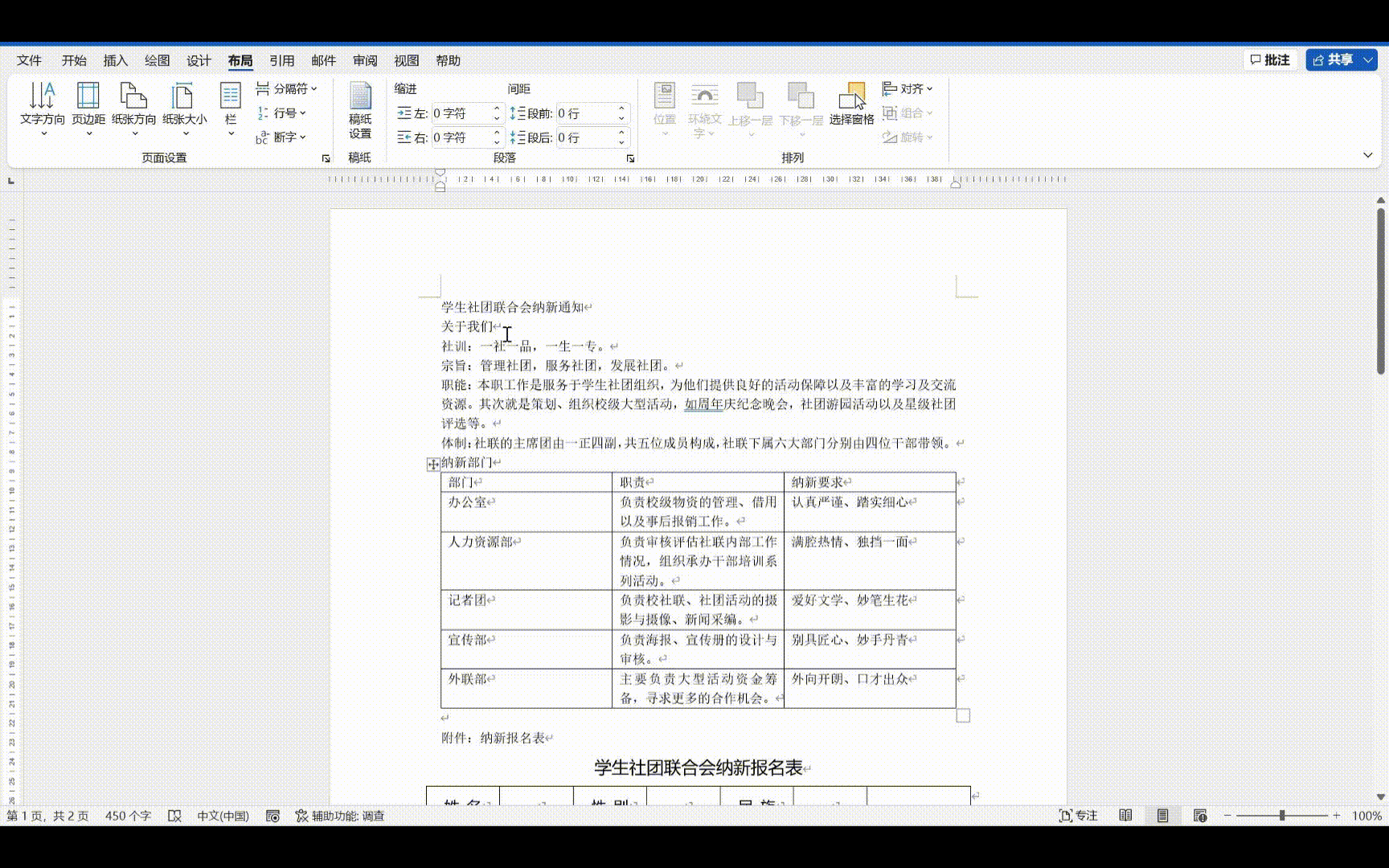Open the 450个字 word count

[128, 816]
